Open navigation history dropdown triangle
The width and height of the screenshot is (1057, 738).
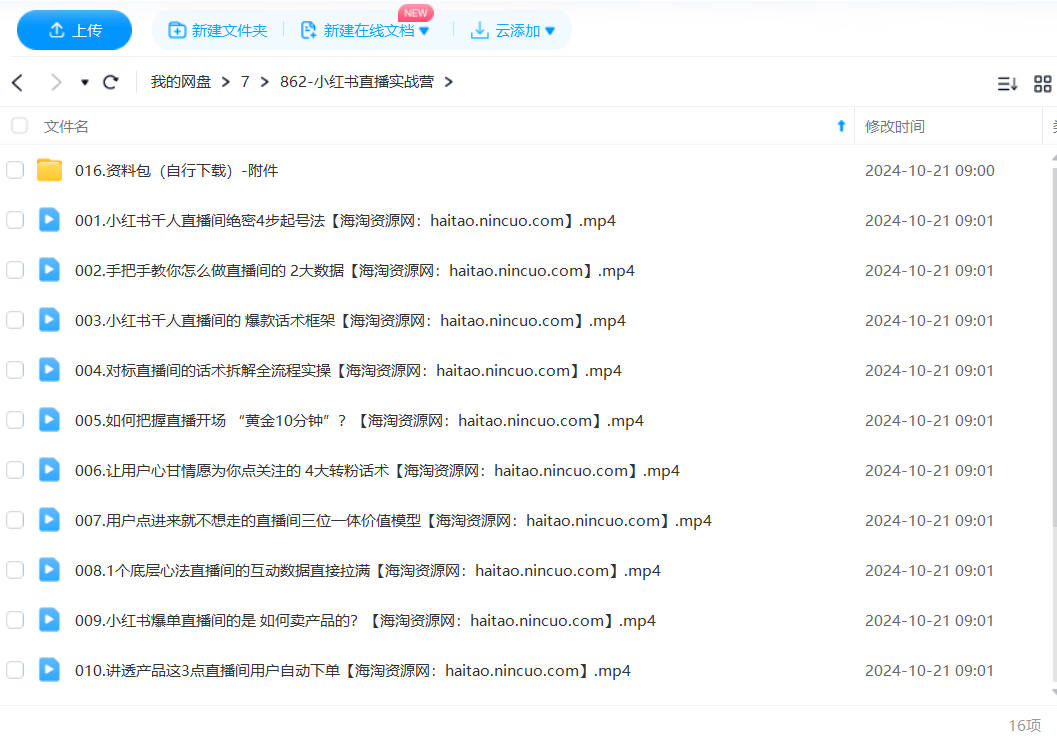coord(84,82)
